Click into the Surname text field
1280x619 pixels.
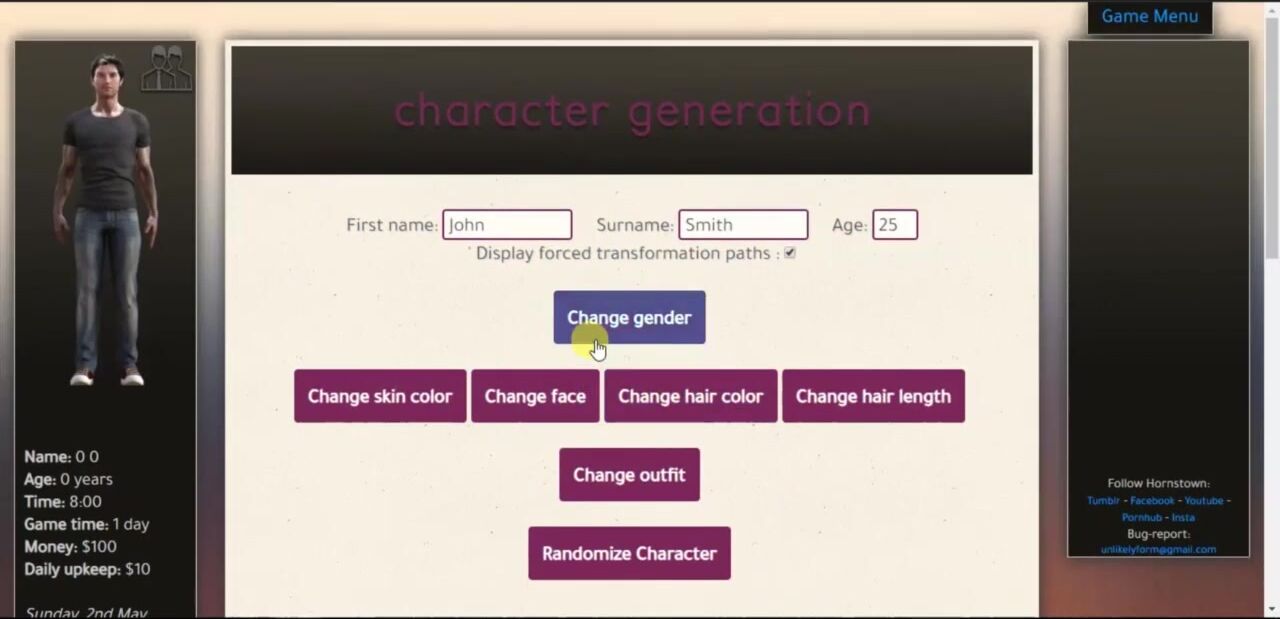(742, 225)
